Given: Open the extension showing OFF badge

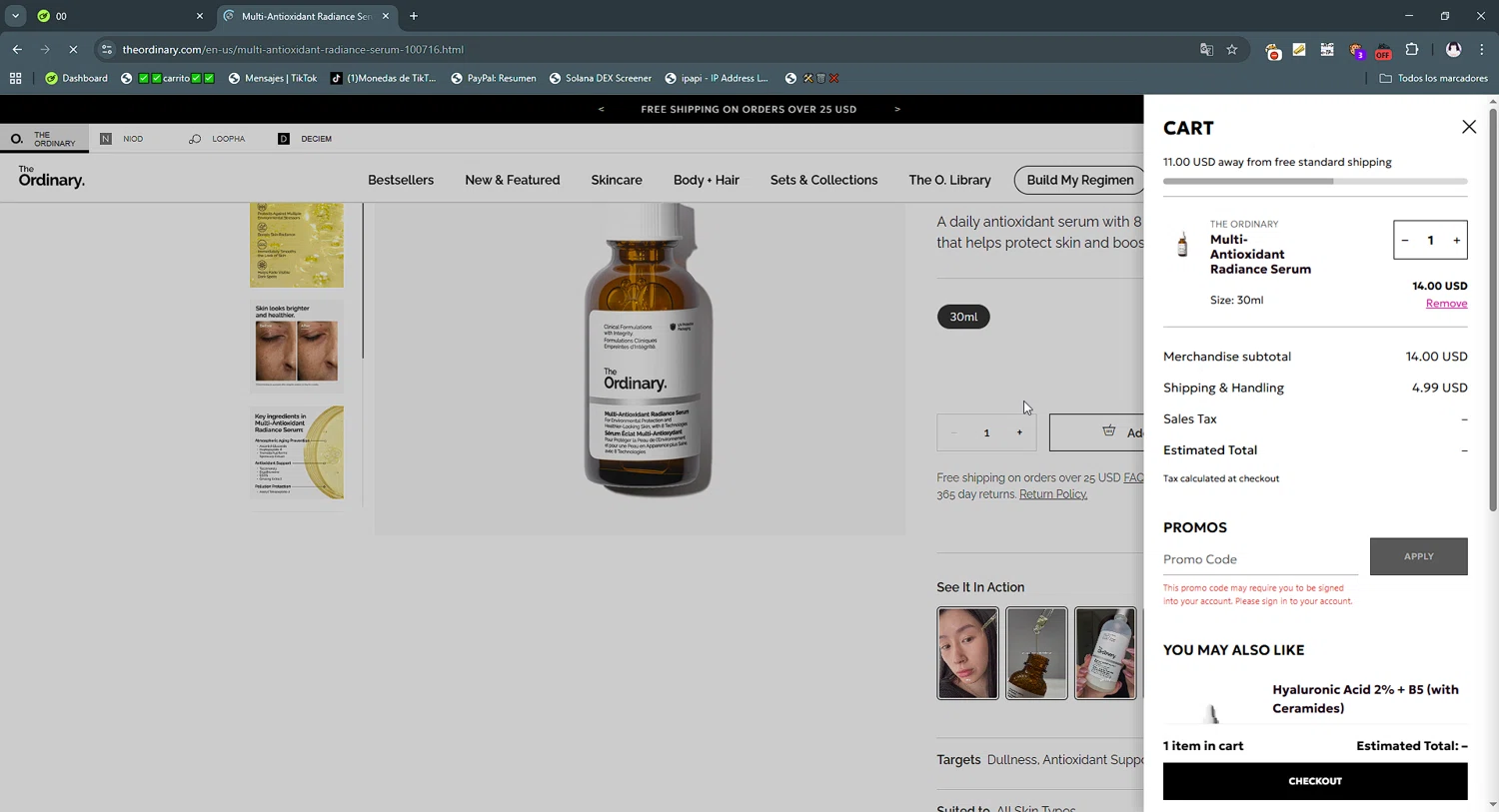Looking at the screenshot, I should point(1383,50).
